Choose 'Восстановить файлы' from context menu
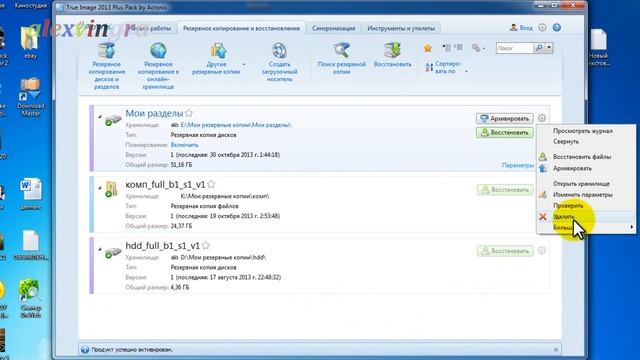This screenshot has height=360, width=640. pyautogui.click(x=582, y=157)
